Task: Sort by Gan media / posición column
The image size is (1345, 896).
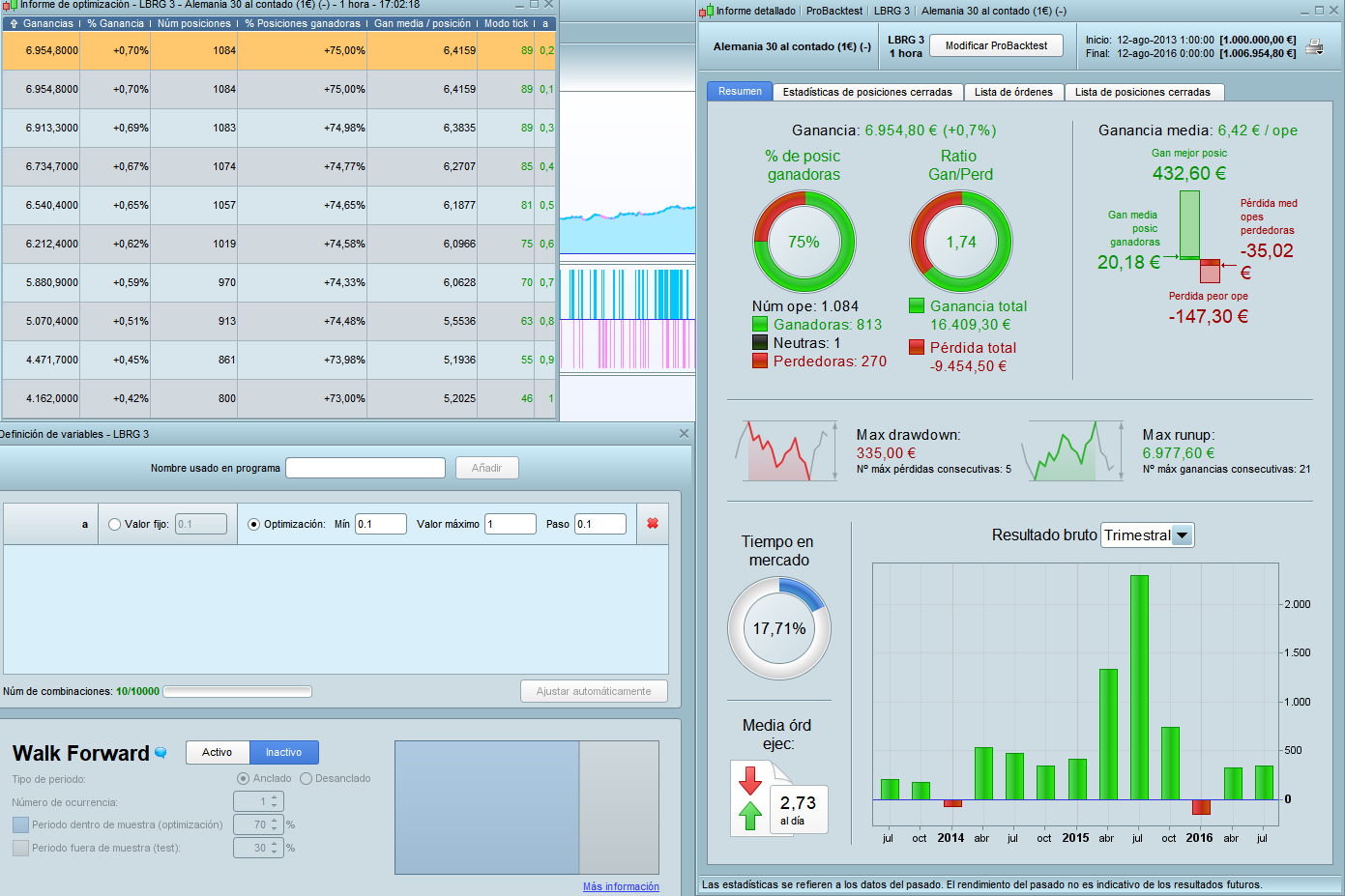Action: (423, 23)
